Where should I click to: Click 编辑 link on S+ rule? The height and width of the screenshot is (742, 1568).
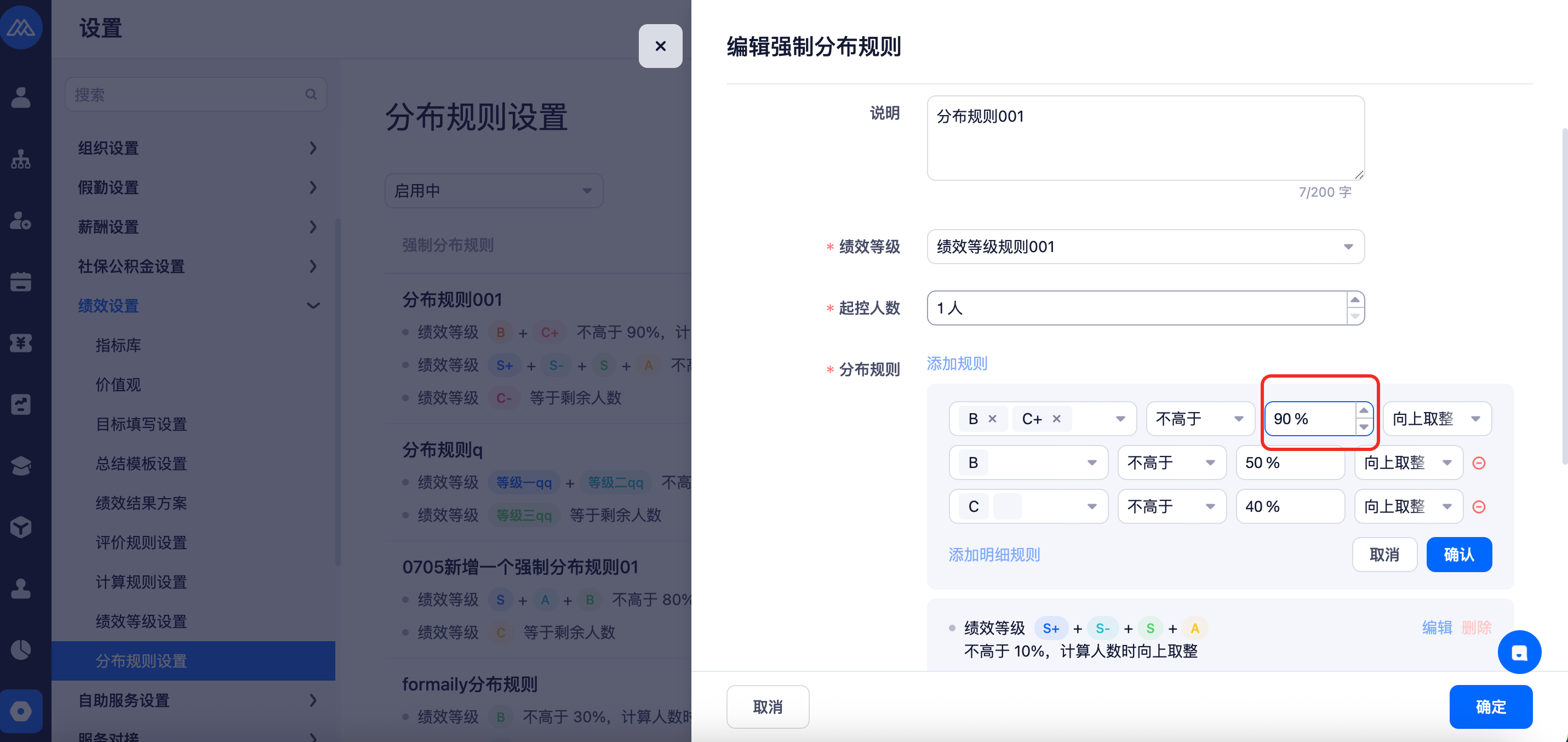(x=1437, y=627)
